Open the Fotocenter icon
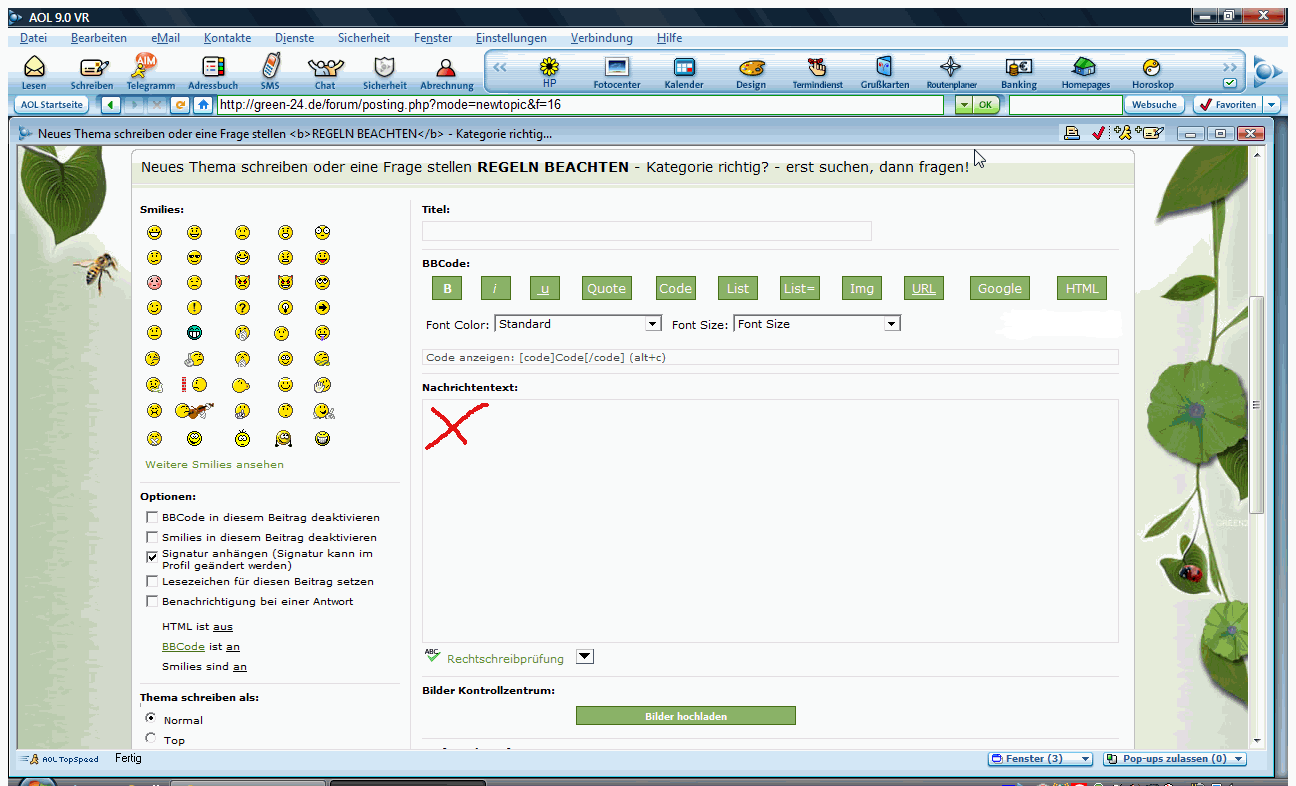The image size is (1296, 786). point(617,71)
